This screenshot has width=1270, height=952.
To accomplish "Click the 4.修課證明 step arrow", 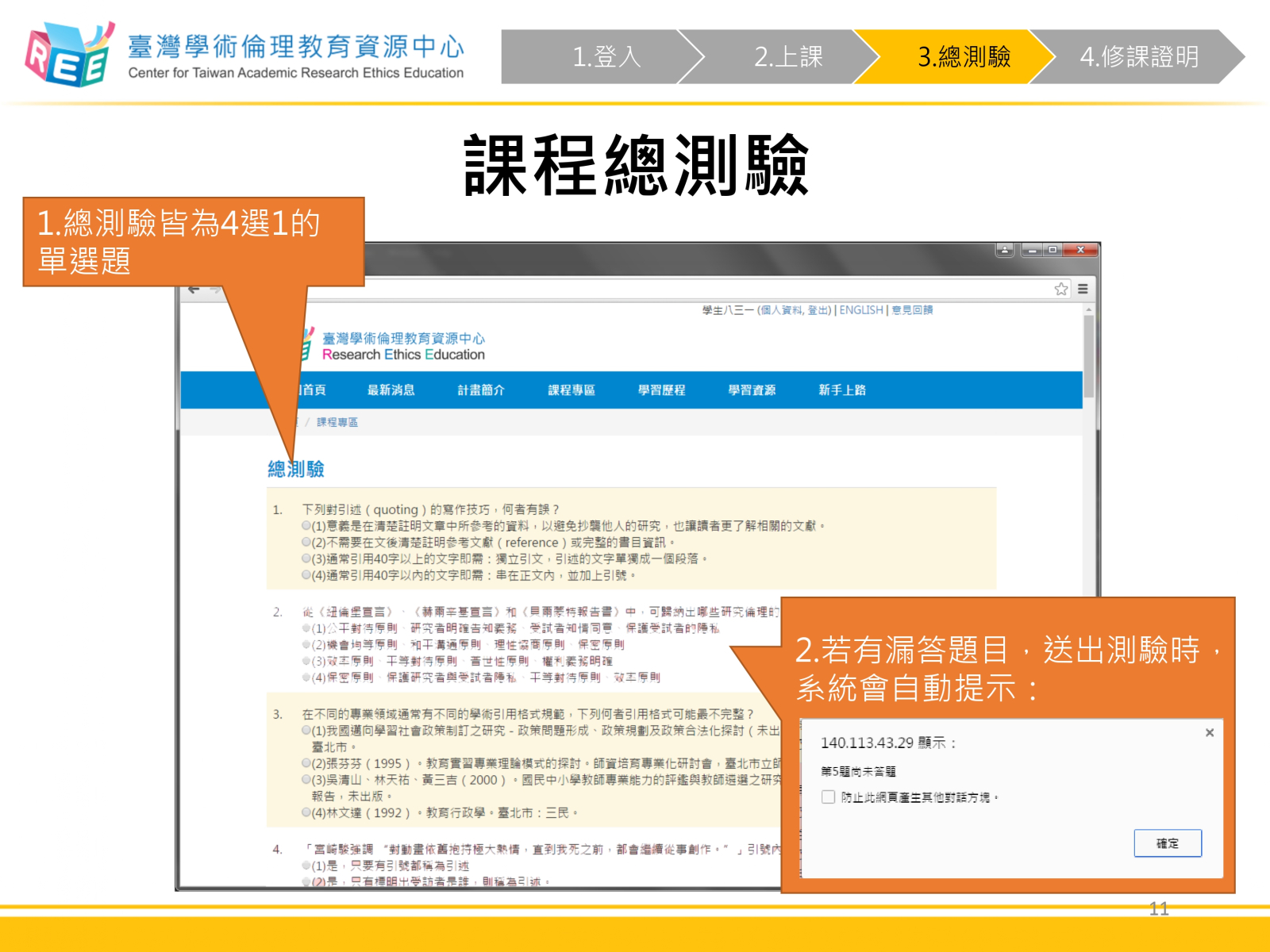I will (x=1138, y=56).
